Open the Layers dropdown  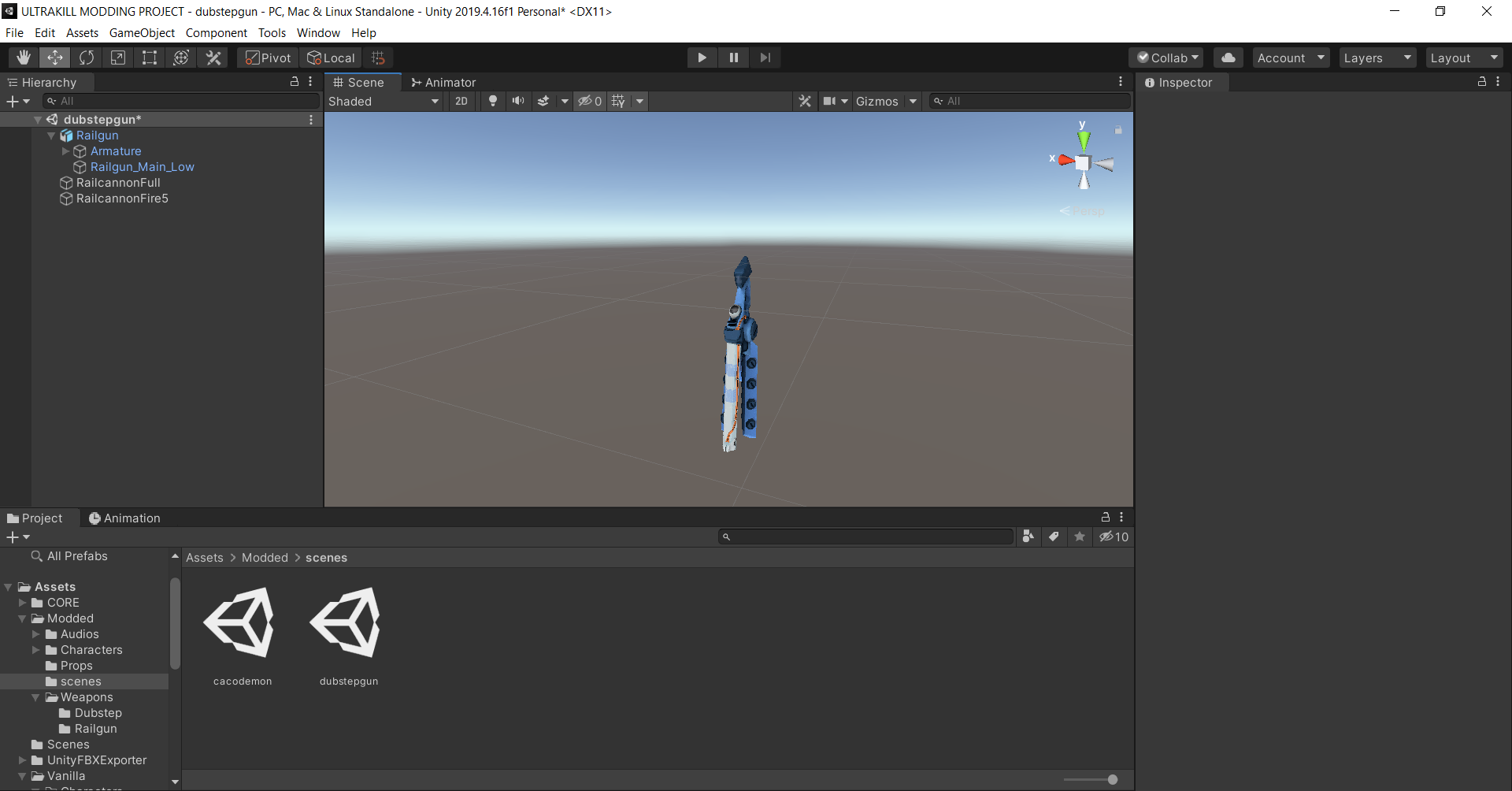[x=1377, y=58]
